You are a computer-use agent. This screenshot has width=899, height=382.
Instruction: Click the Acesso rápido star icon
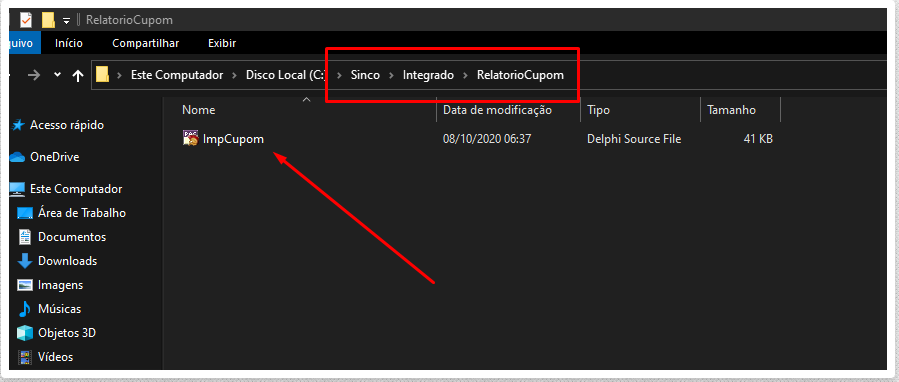point(18,124)
